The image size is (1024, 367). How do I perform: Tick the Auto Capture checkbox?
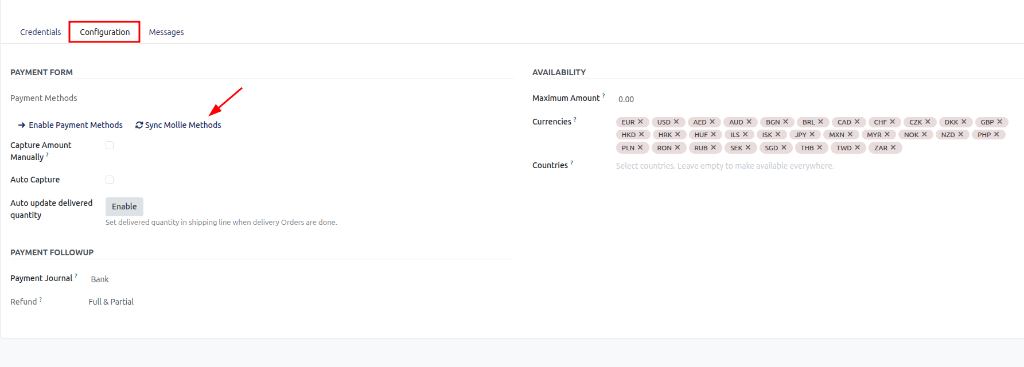tap(110, 180)
